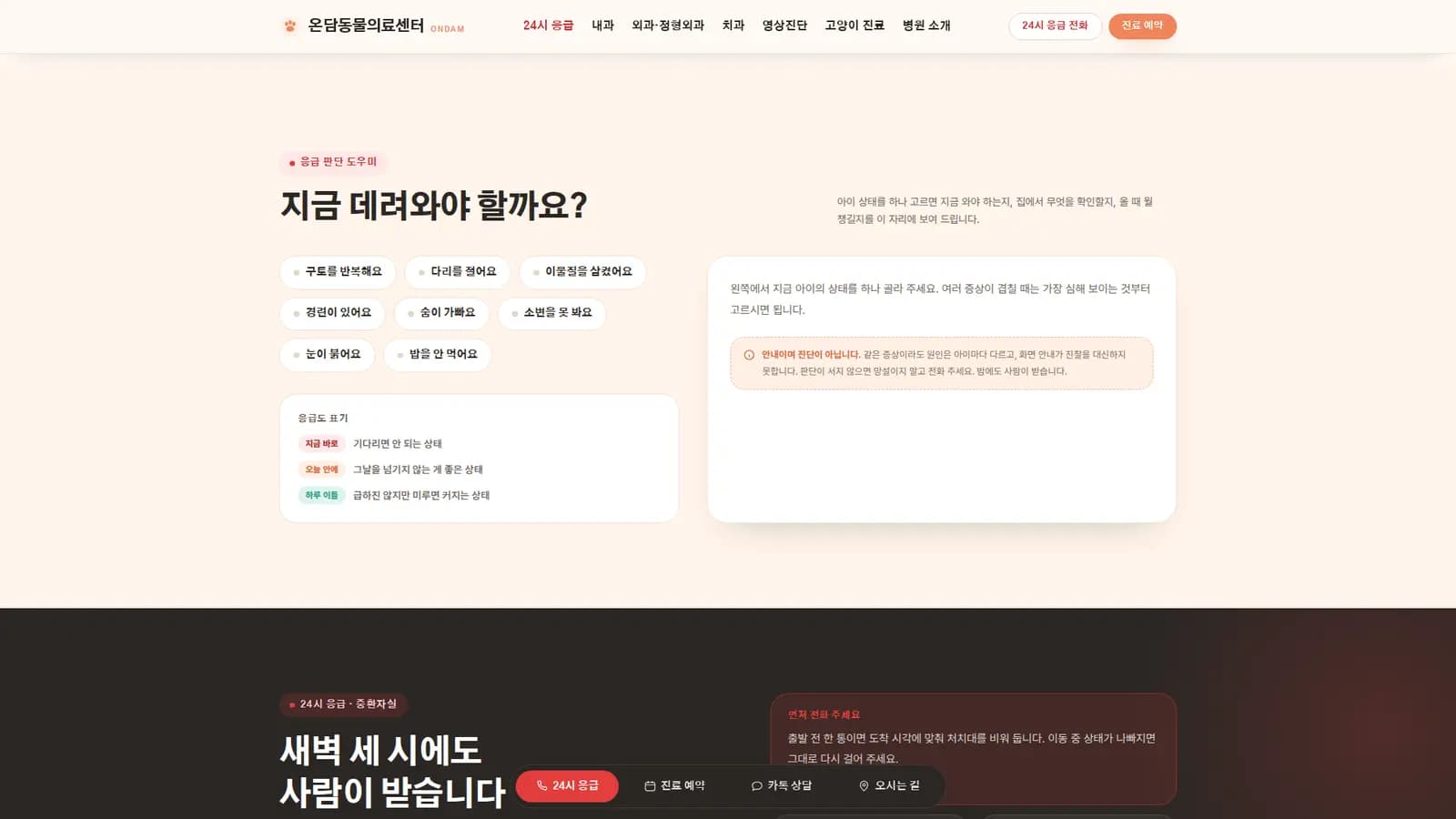The width and height of the screenshot is (1456, 819).
Task: Open 오시는 길 from the floating bar
Action: (x=889, y=786)
